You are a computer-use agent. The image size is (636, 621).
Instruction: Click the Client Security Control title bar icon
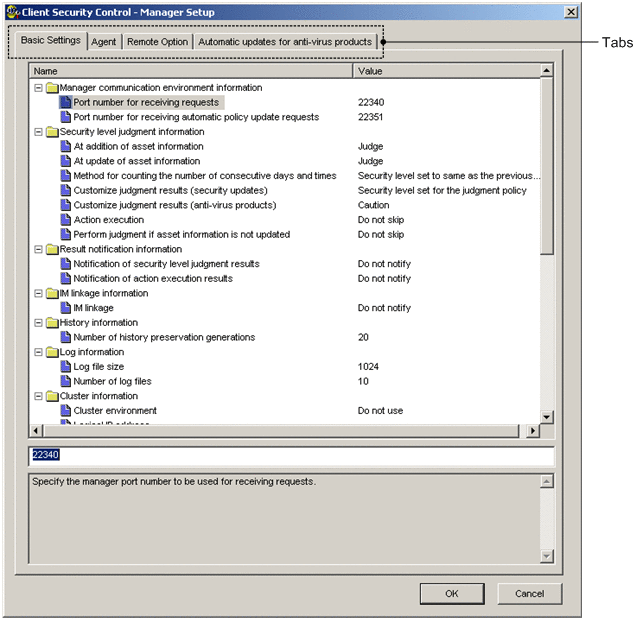(x=13, y=12)
